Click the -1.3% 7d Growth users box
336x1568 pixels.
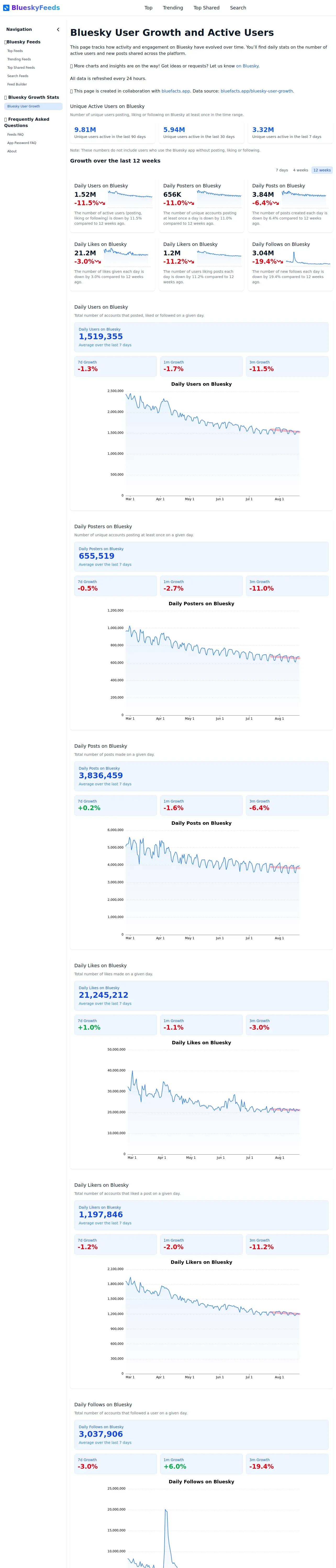(115, 366)
